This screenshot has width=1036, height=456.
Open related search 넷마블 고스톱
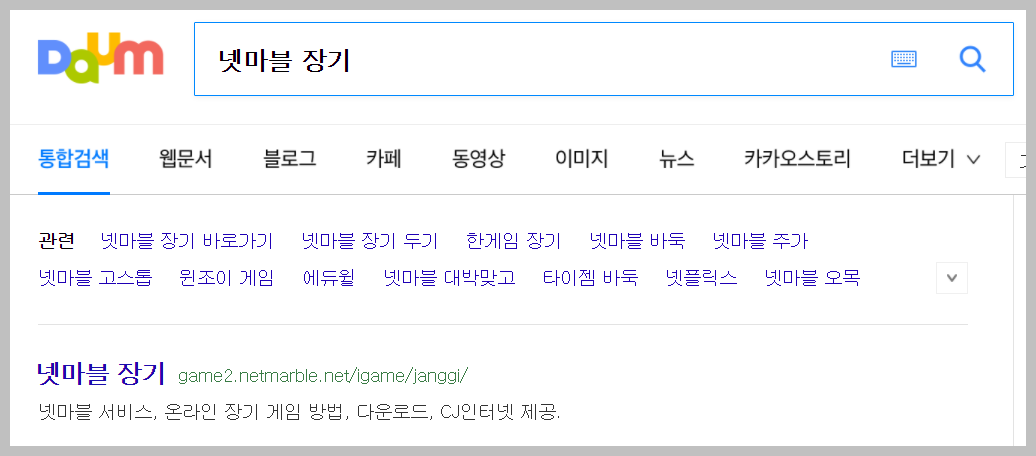point(95,278)
